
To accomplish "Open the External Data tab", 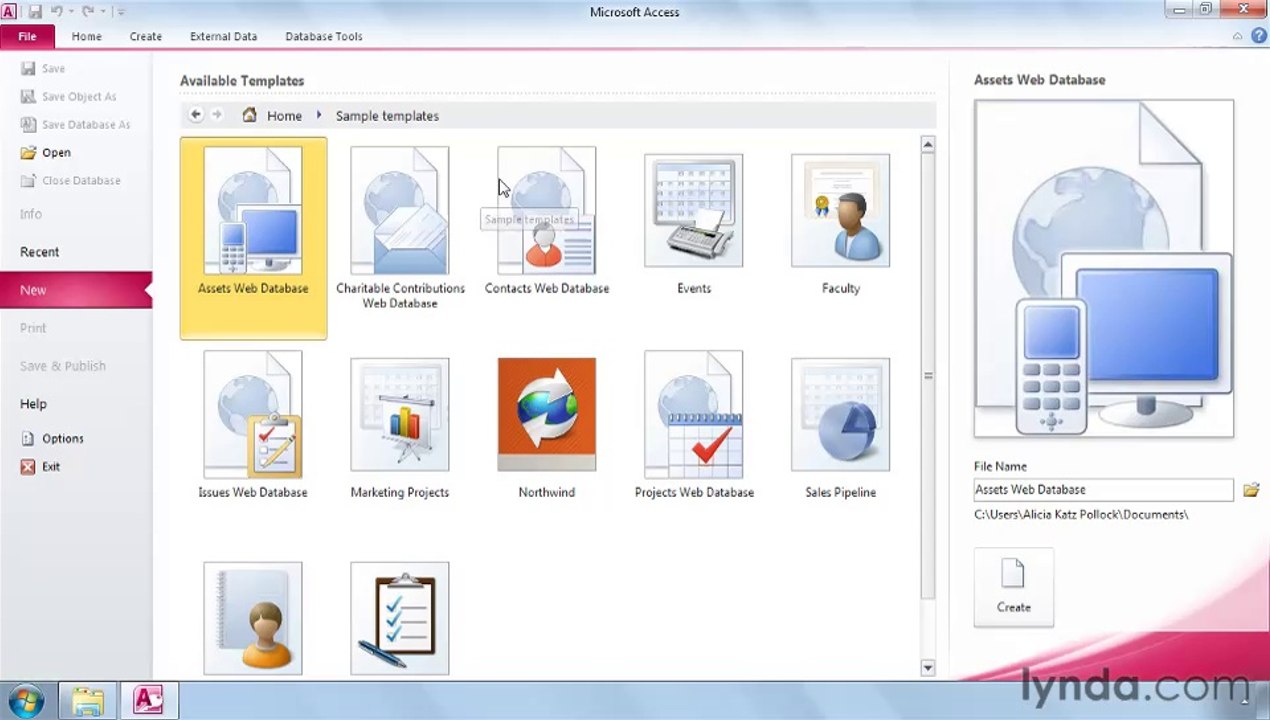I will (x=223, y=36).
